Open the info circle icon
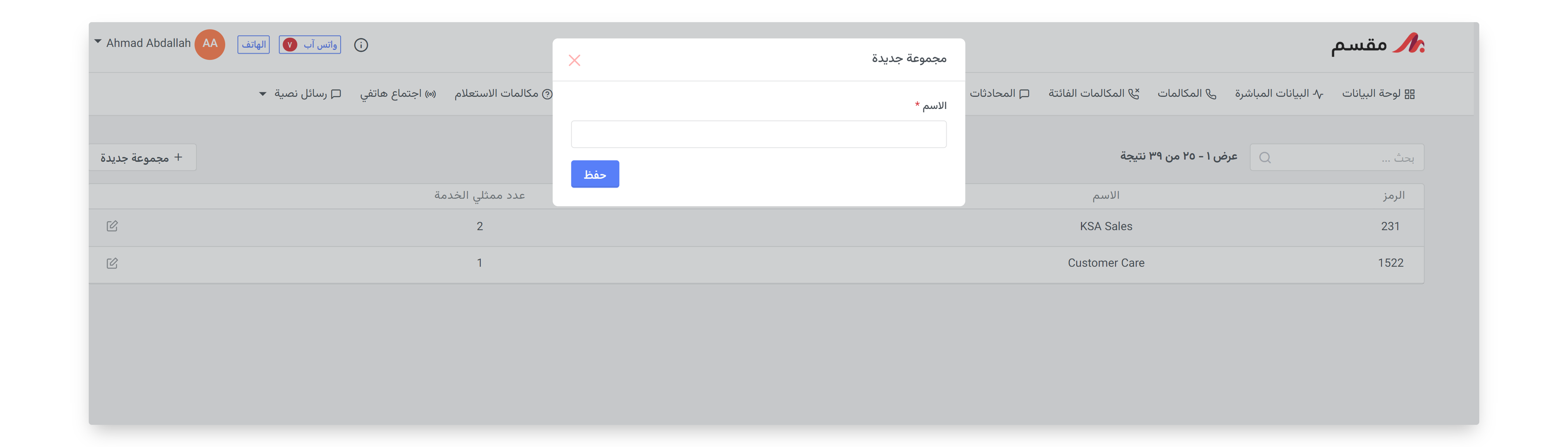This screenshot has height=447, width=1568. (x=361, y=45)
